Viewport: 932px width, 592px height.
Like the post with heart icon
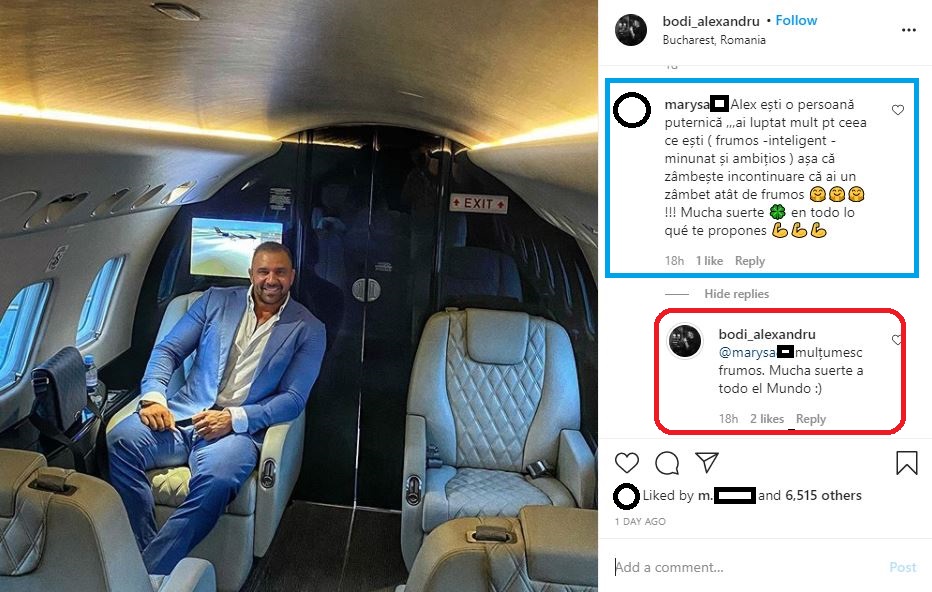[627, 463]
